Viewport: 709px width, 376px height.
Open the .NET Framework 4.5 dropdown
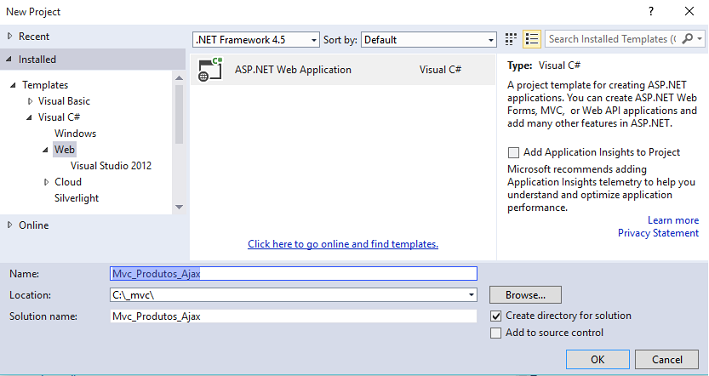tap(256, 40)
